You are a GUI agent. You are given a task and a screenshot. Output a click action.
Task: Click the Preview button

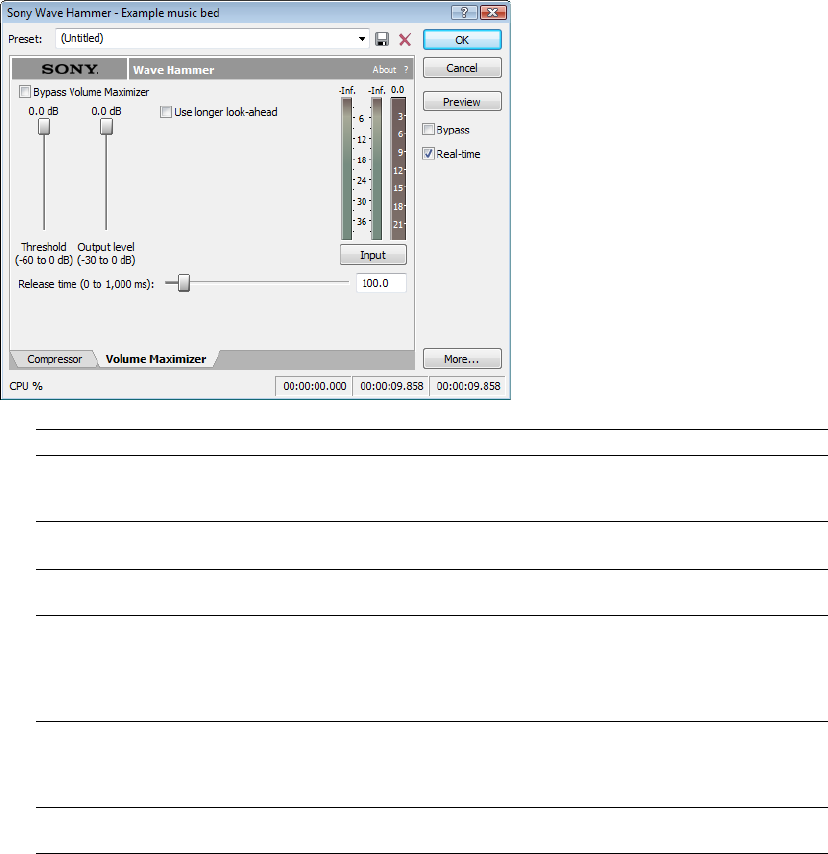462,102
